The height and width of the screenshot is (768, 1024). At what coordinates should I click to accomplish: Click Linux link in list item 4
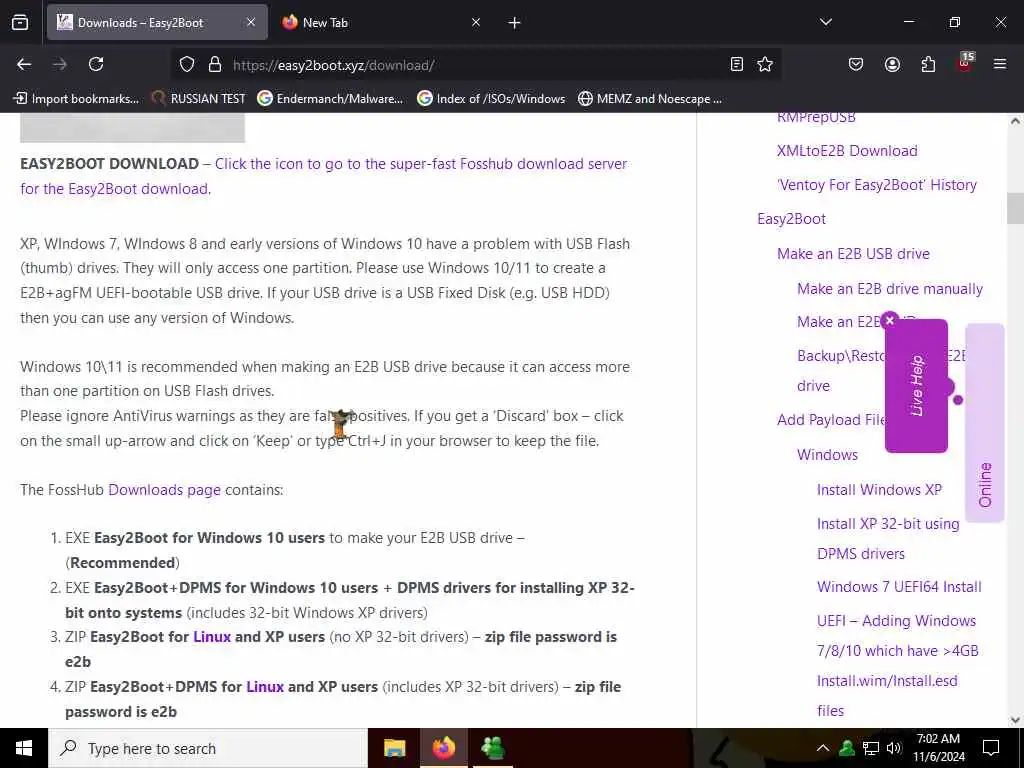pyautogui.click(x=264, y=687)
